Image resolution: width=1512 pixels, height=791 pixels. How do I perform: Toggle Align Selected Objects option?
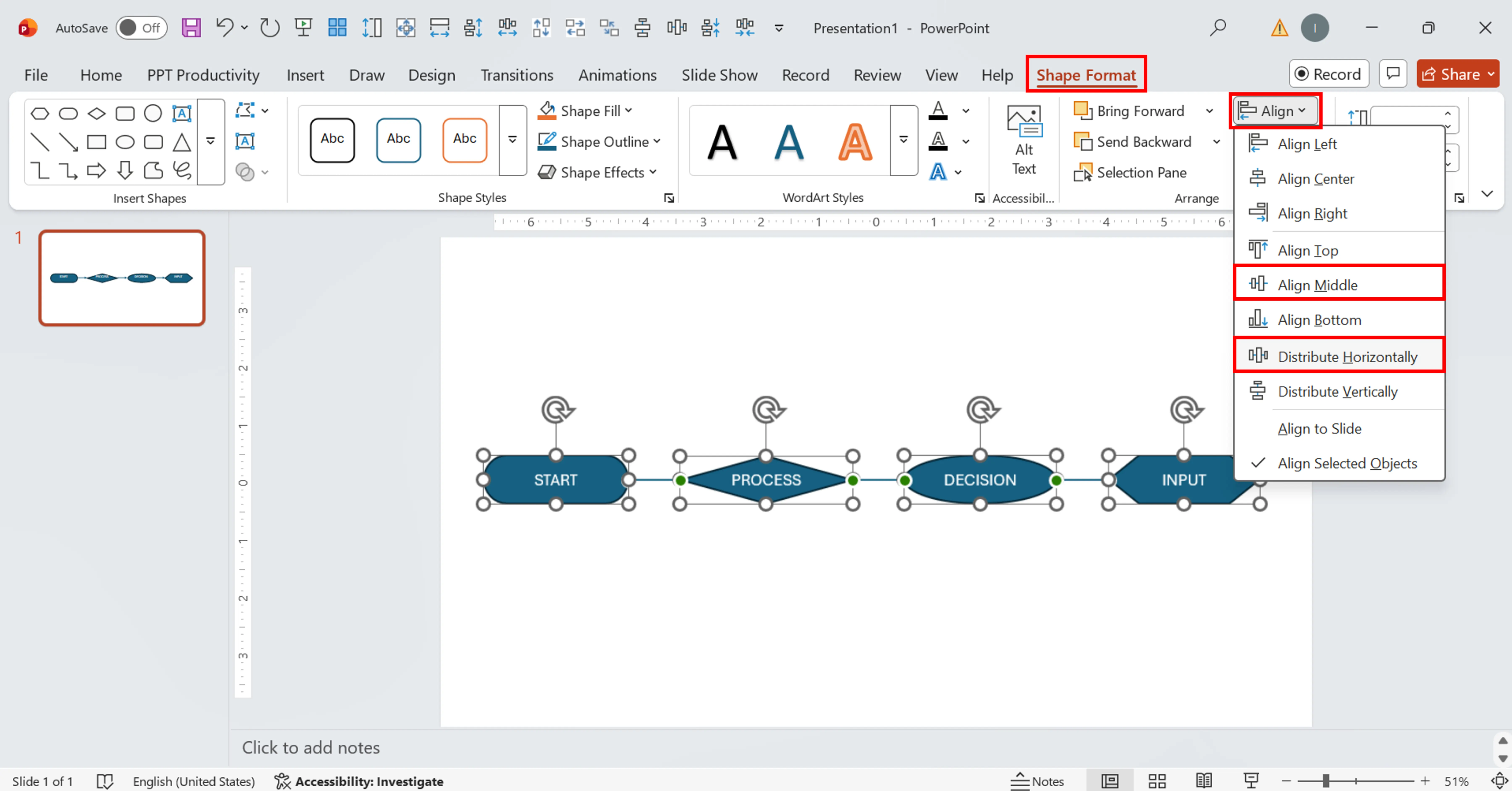1339,464
